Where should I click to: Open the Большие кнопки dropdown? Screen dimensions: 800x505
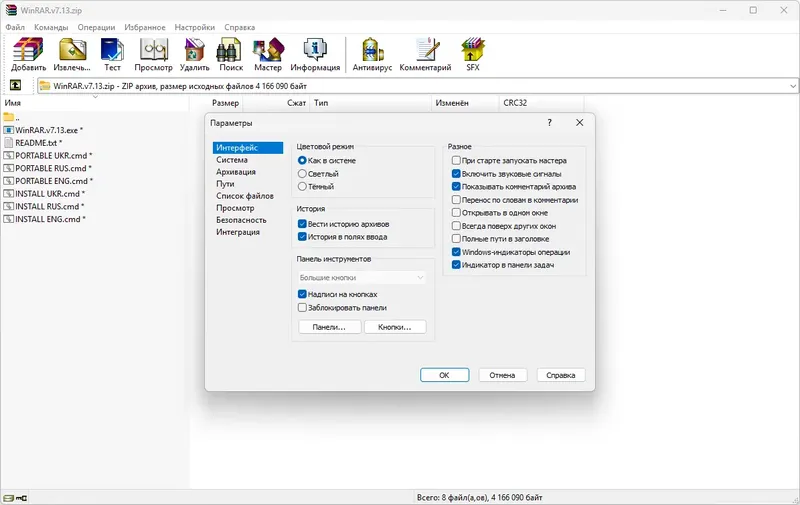tap(362, 277)
